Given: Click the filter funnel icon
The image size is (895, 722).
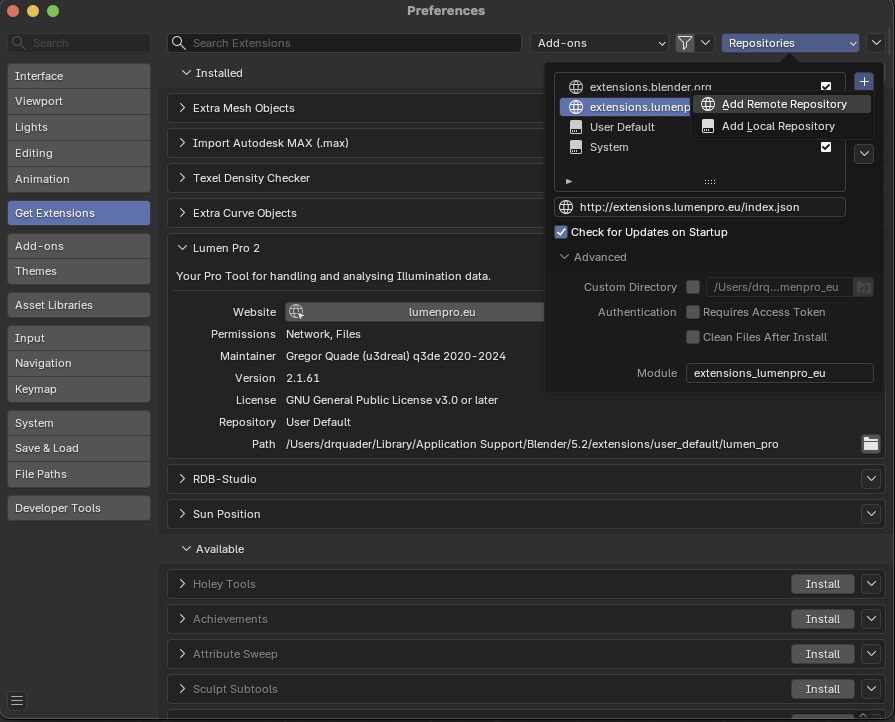Looking at the screenshot, I should tap(684, 43).
